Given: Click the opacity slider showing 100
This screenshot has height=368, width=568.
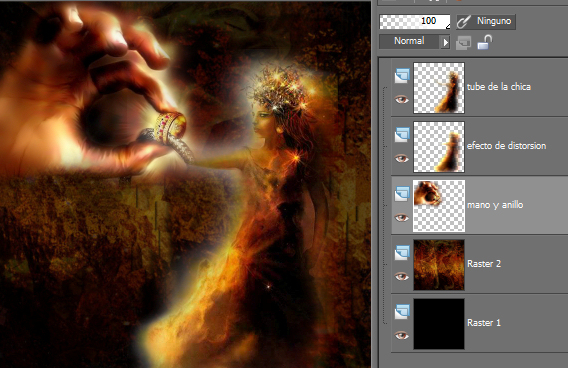Looking at the screenshot, I should tap(414, 22).
